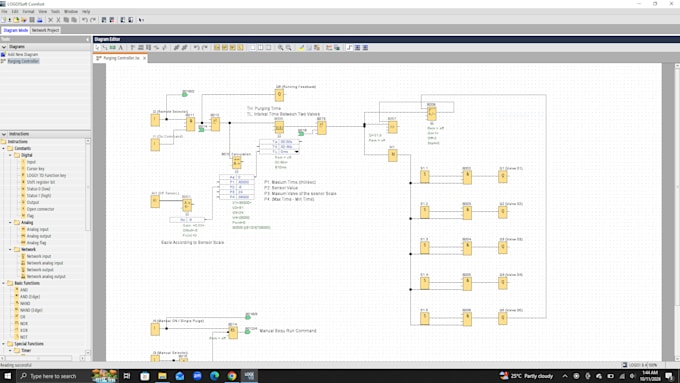Select the S1.1 shift register bit block
This screenshot has height=383, width=680.
click(x=425, y=176)
